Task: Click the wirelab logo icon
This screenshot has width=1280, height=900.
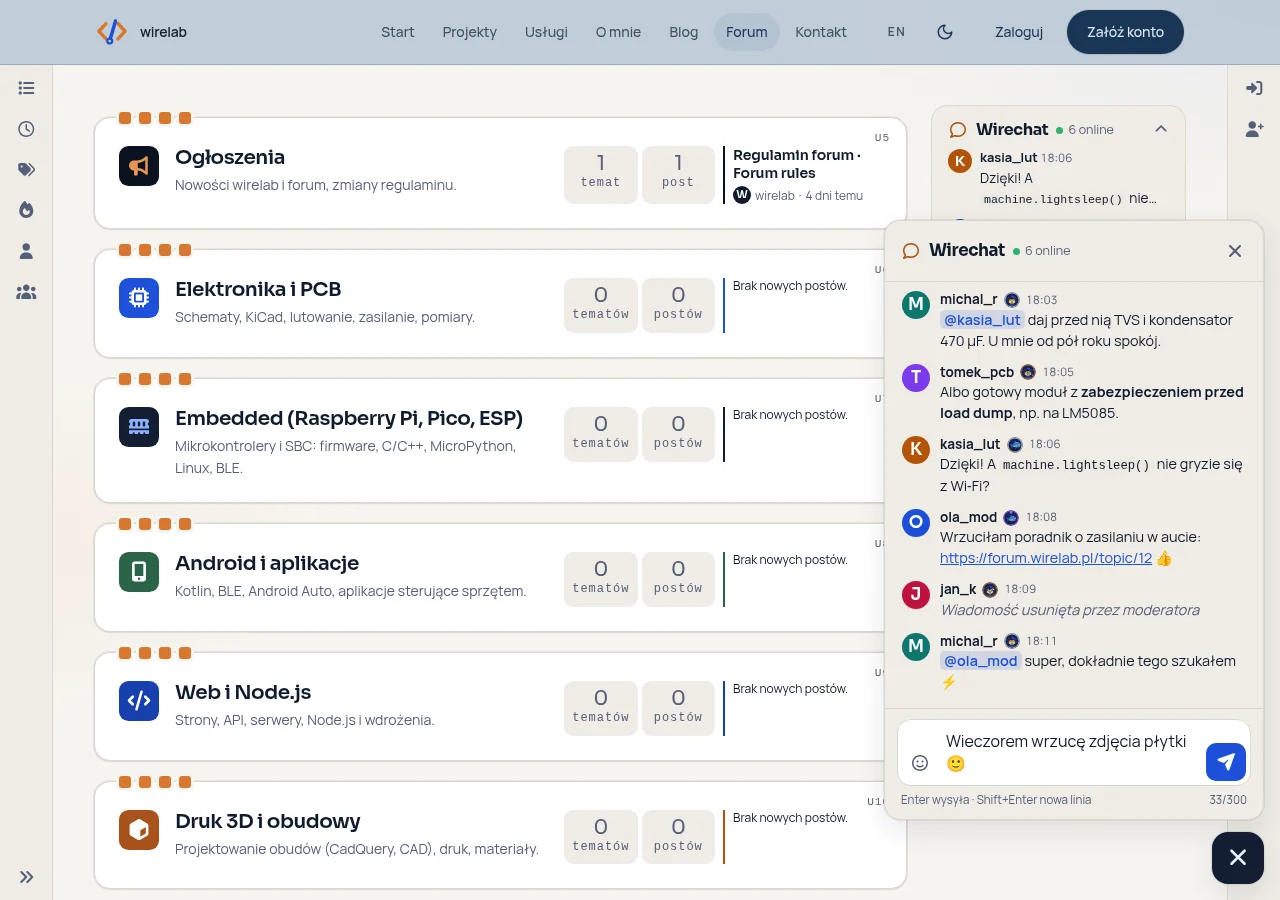Action: tap(112, 32)
